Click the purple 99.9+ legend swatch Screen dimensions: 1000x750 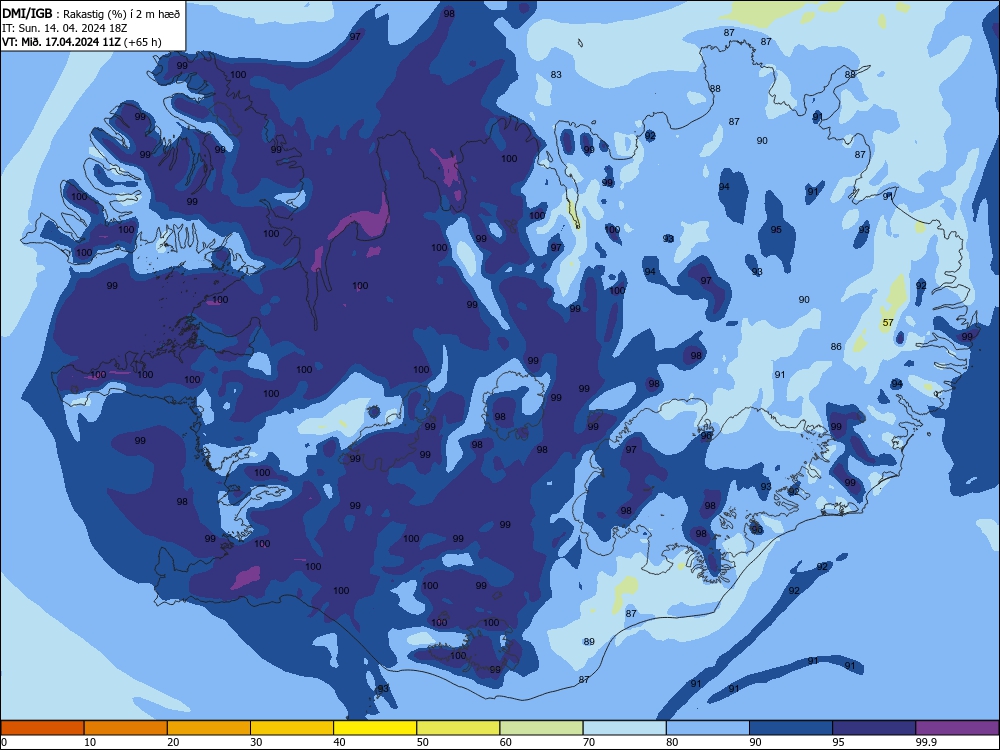pos(957,728)
